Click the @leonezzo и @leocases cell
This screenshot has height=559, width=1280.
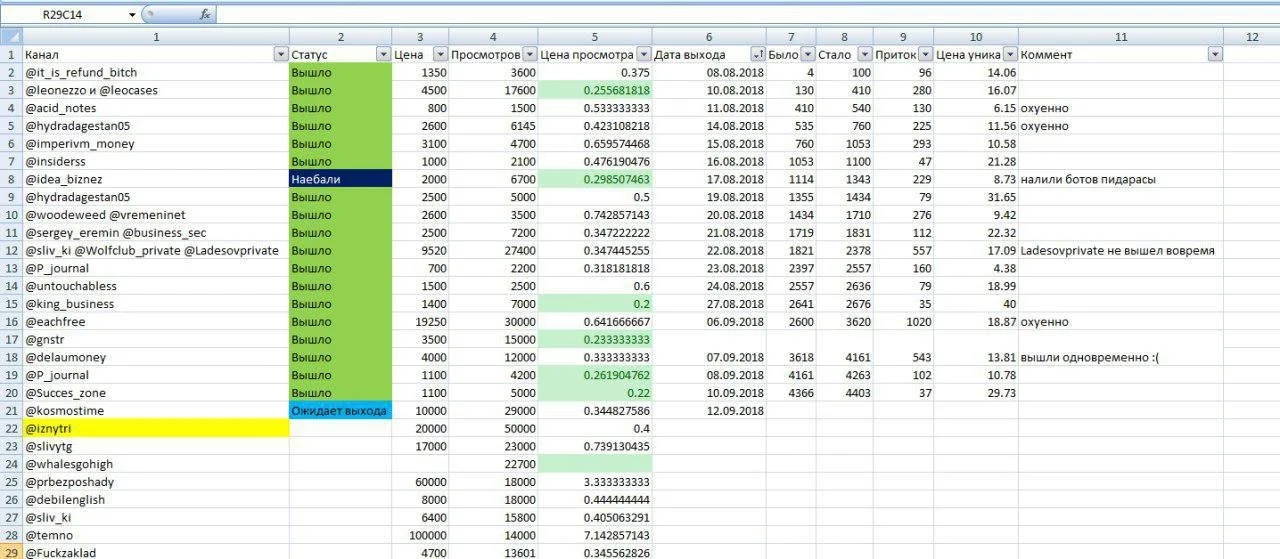[x=155, y=90]
